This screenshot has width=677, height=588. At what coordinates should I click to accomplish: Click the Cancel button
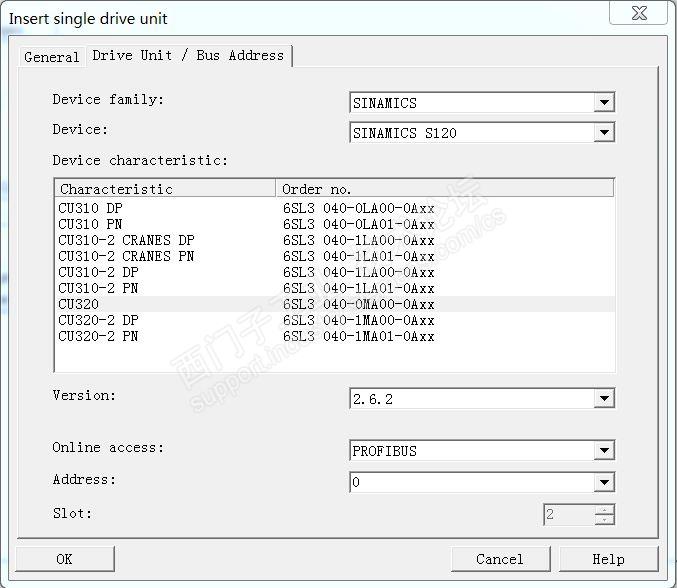click(500, 559)
